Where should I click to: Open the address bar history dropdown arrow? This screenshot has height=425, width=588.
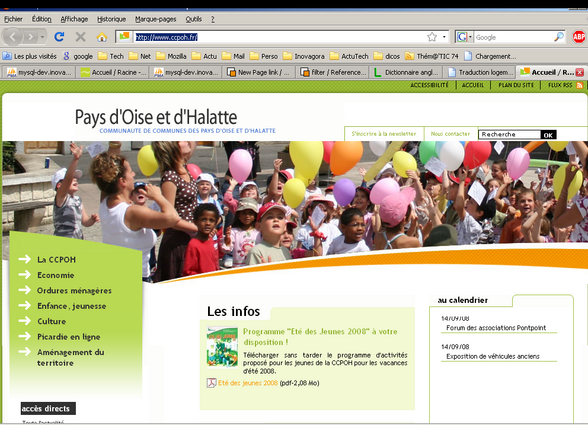(444, 37)
